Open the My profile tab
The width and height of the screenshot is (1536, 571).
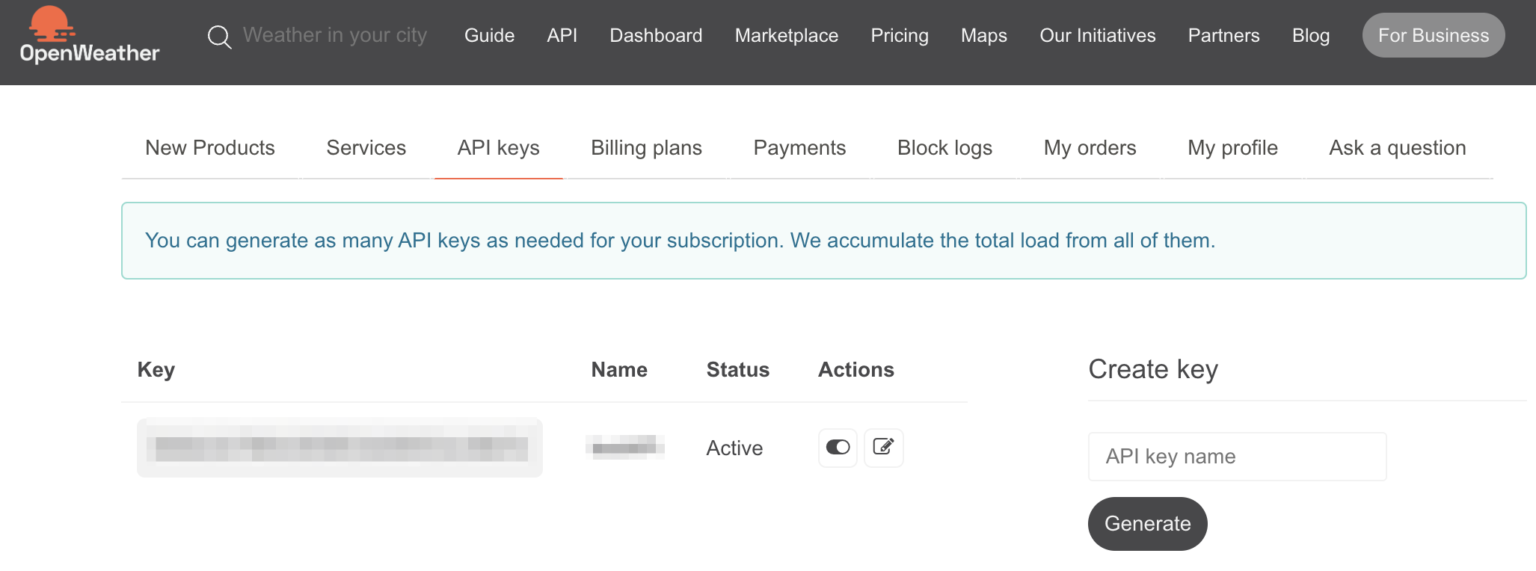coord(1232,148)
